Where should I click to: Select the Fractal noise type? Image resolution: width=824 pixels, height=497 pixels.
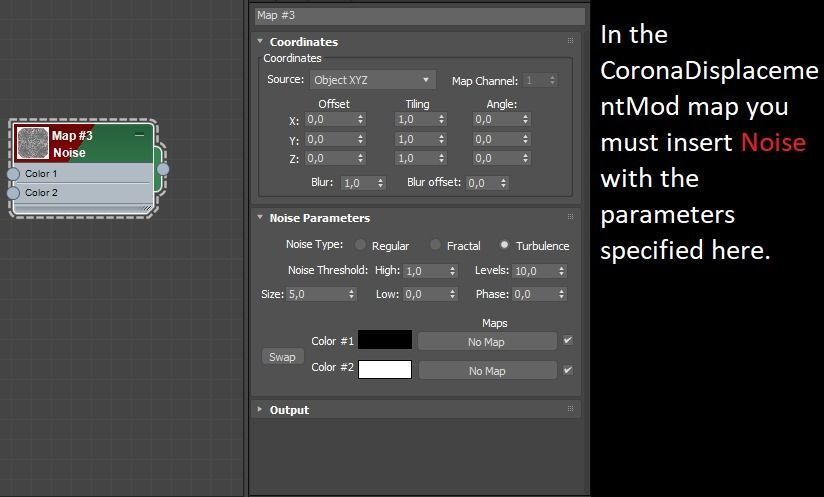coord(435,245)
